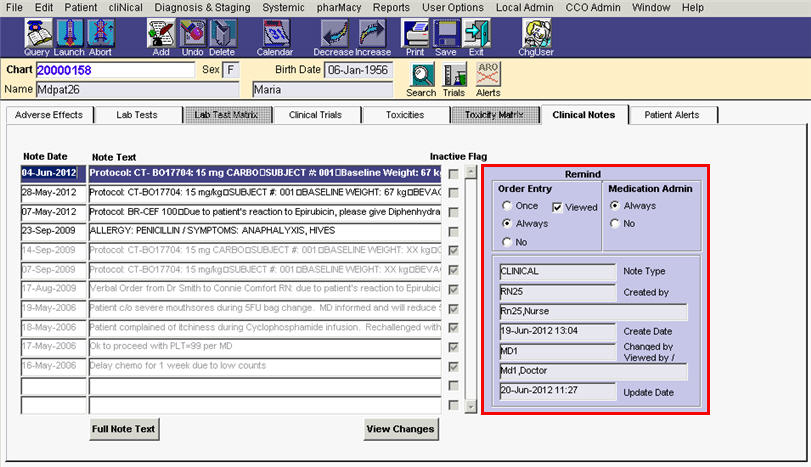The height and width of the screenshot is (467, 811).
Task: Click the ChgUser icon
Action: 536,36
